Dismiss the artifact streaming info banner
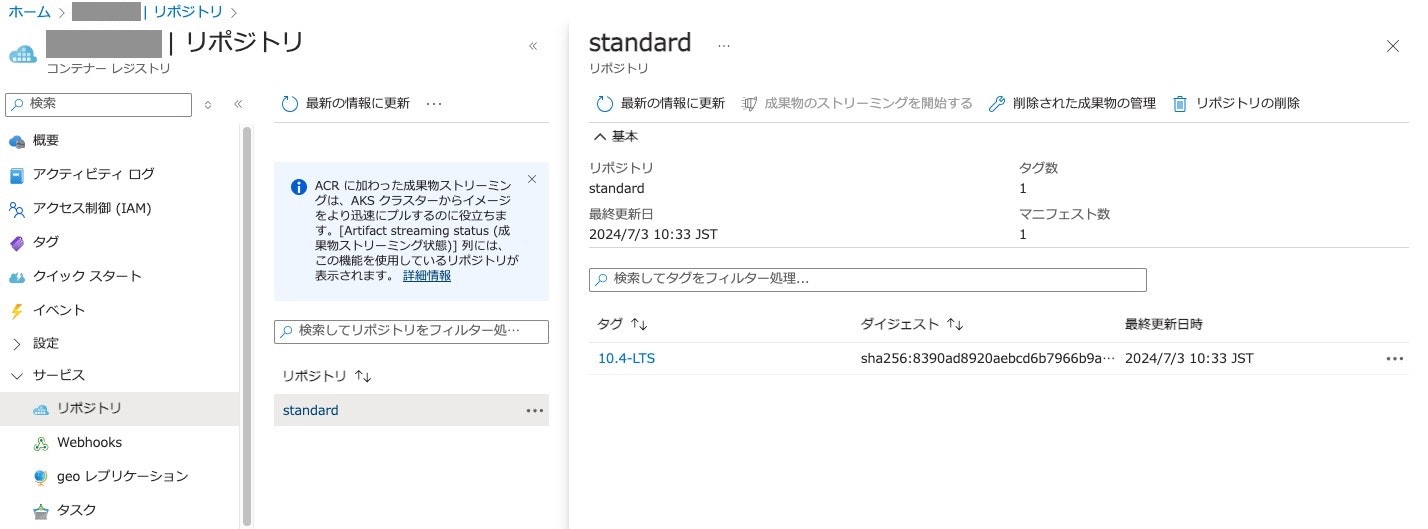The width and height of the screenshot is (1428, 529). click(x=532, y=179)
